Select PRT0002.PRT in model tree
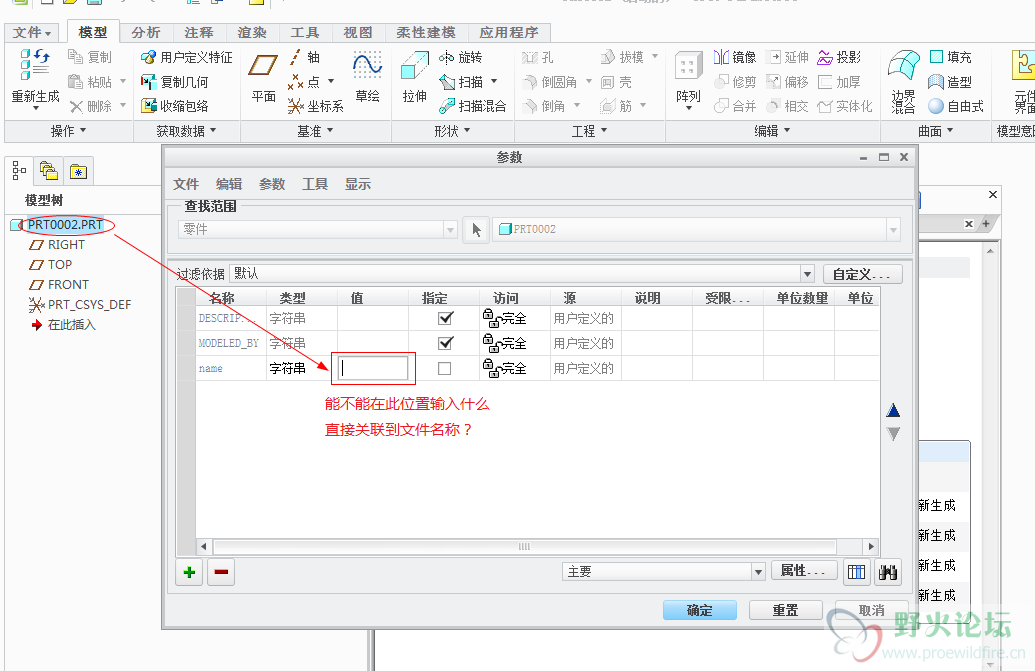 [x=65, y=225]
